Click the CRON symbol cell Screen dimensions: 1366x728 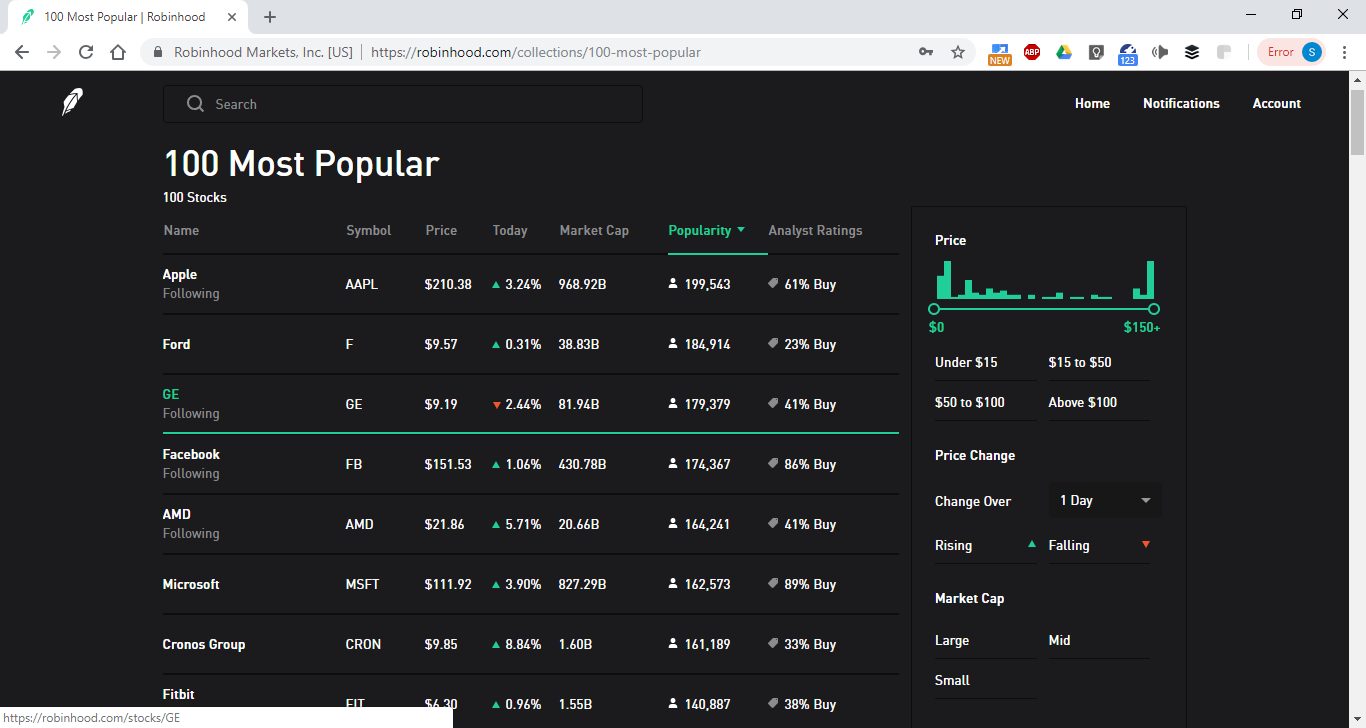(x=363, y=644)
